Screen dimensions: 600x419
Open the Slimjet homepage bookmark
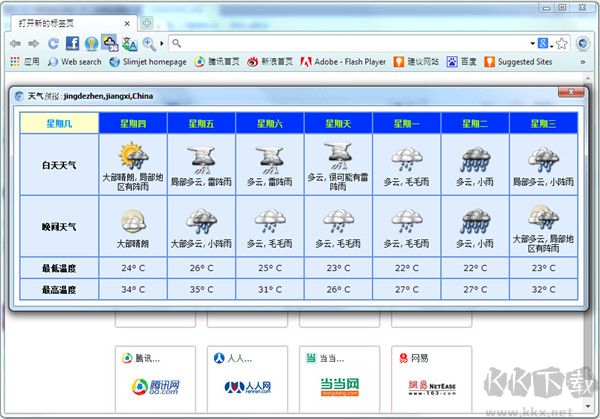148,62
